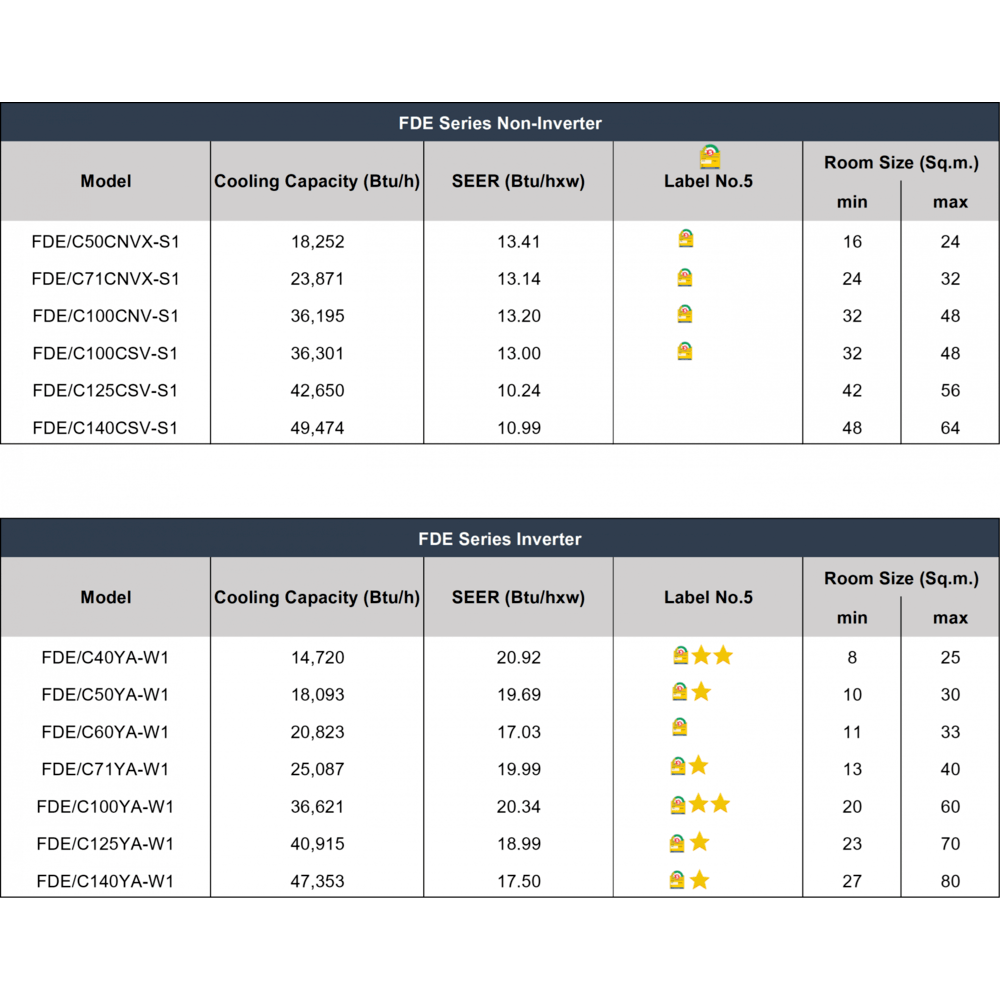Click the energy label icon for FDE/C100CNV-S1
The image size is (1000, 1000).
click(685, 314)
